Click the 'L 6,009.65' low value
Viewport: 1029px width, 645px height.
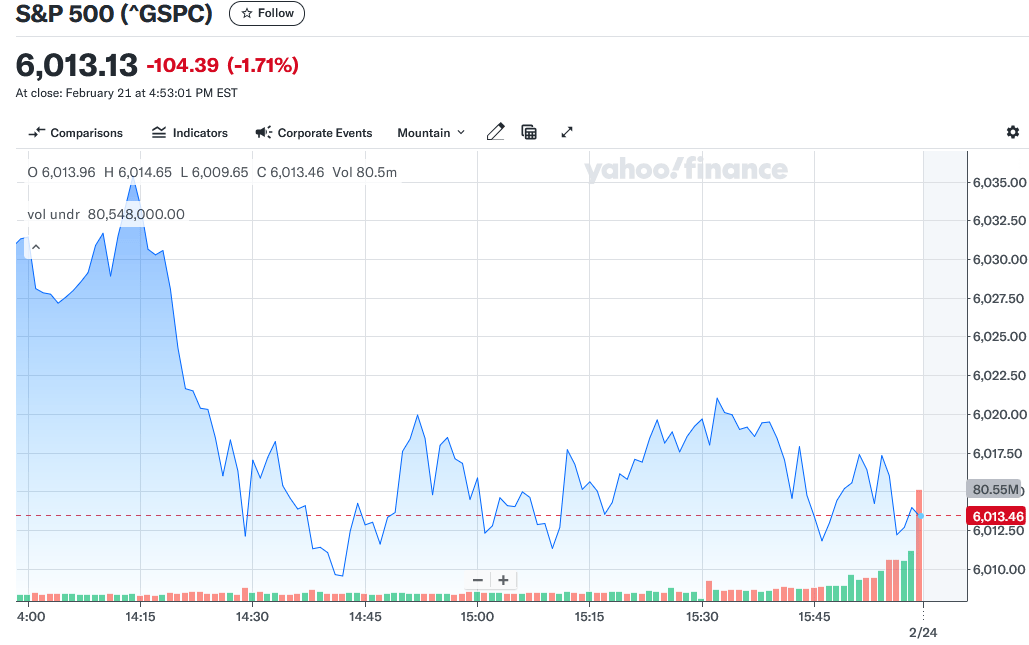[215, 173]
